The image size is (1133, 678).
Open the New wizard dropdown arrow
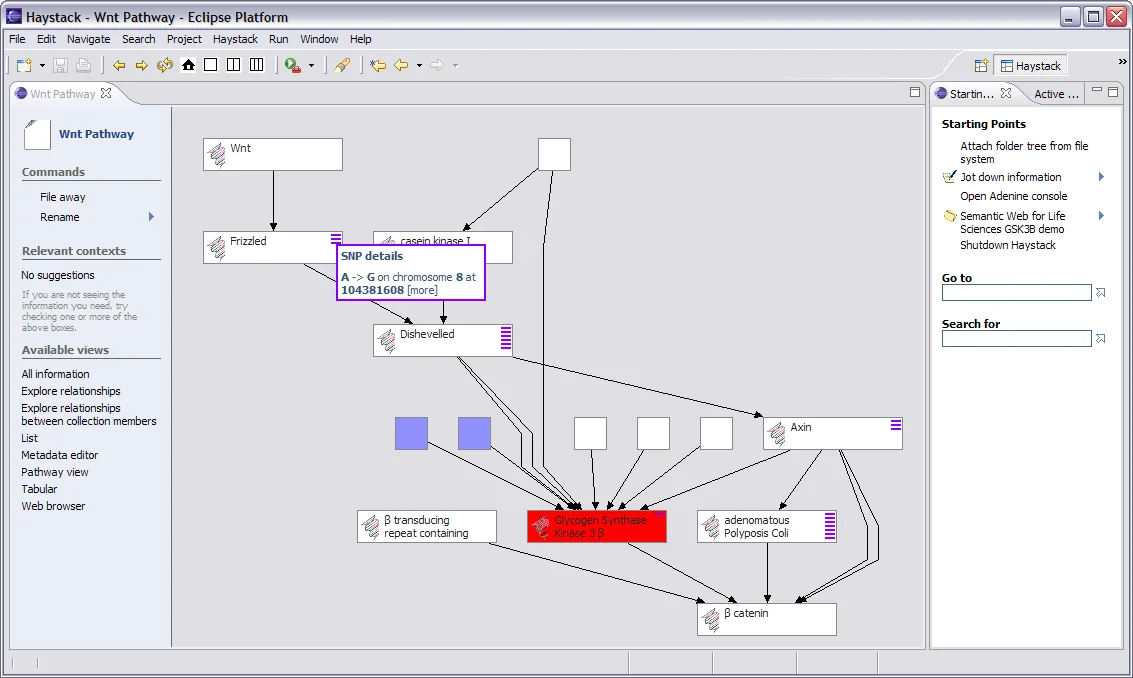click(42, 66)
